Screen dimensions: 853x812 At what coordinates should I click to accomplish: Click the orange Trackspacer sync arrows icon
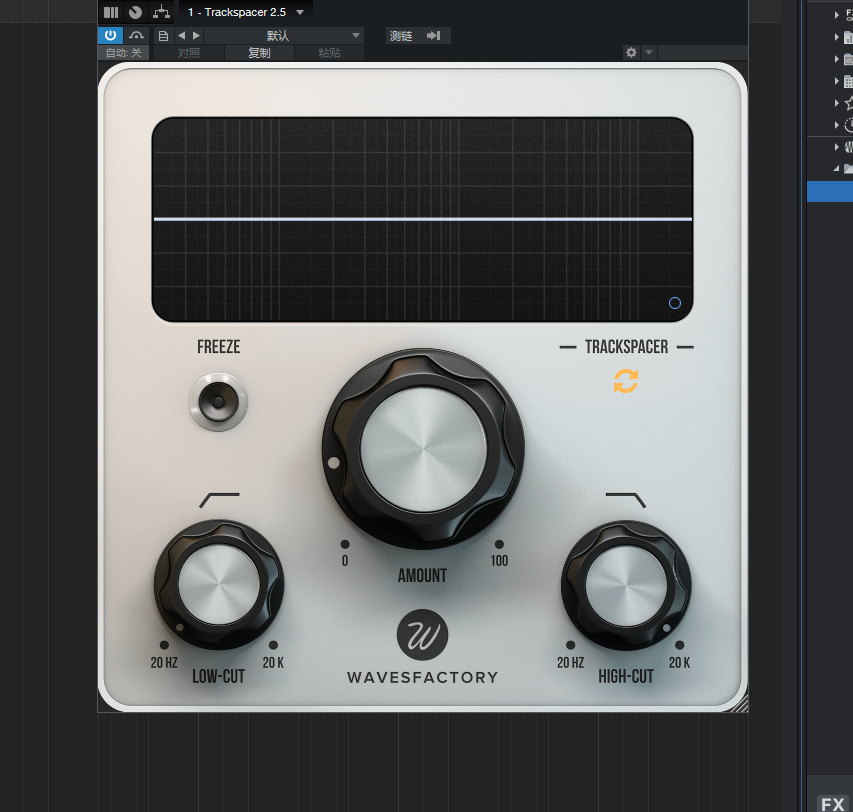point(626,381)
